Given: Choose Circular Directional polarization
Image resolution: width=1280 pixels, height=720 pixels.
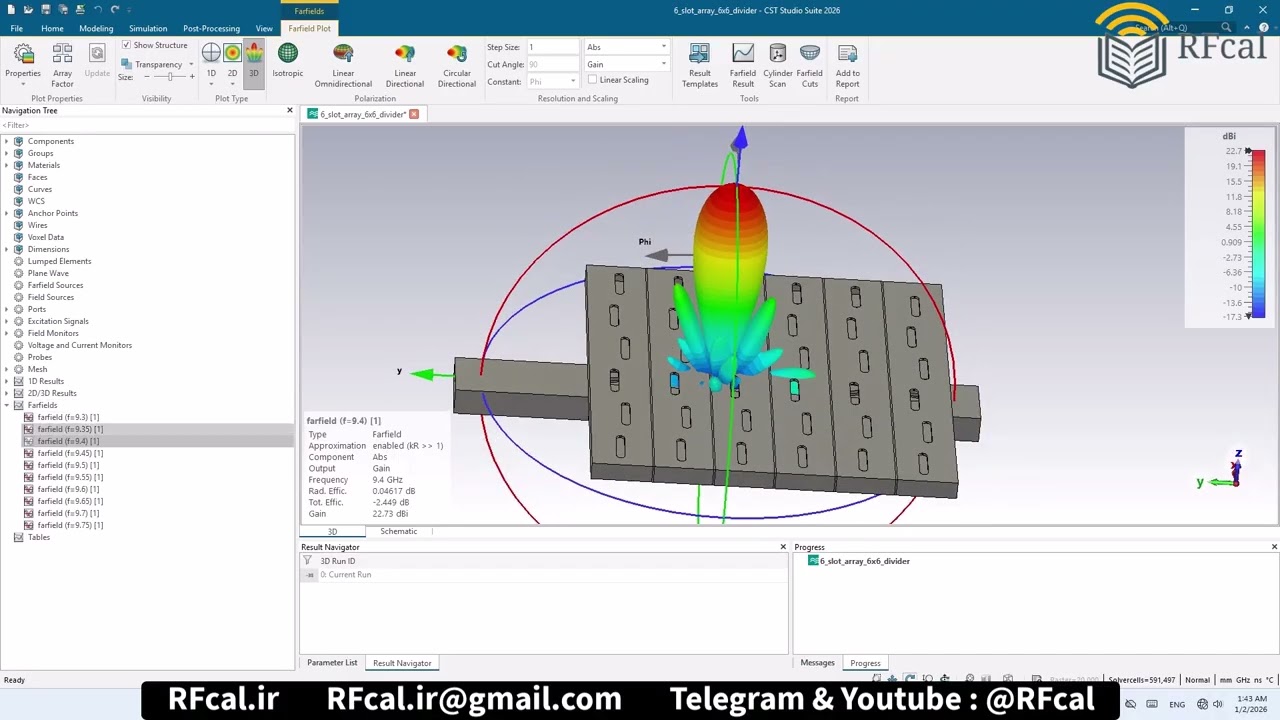Looking at the screenshot, I should click(x=457, y=65).
